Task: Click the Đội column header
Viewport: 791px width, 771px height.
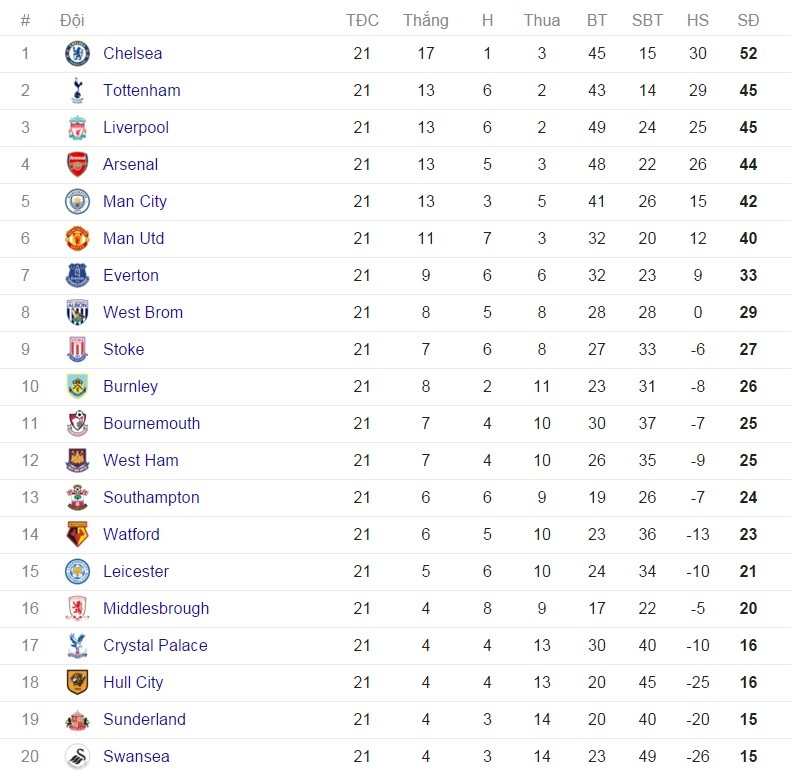Action: 72,20
